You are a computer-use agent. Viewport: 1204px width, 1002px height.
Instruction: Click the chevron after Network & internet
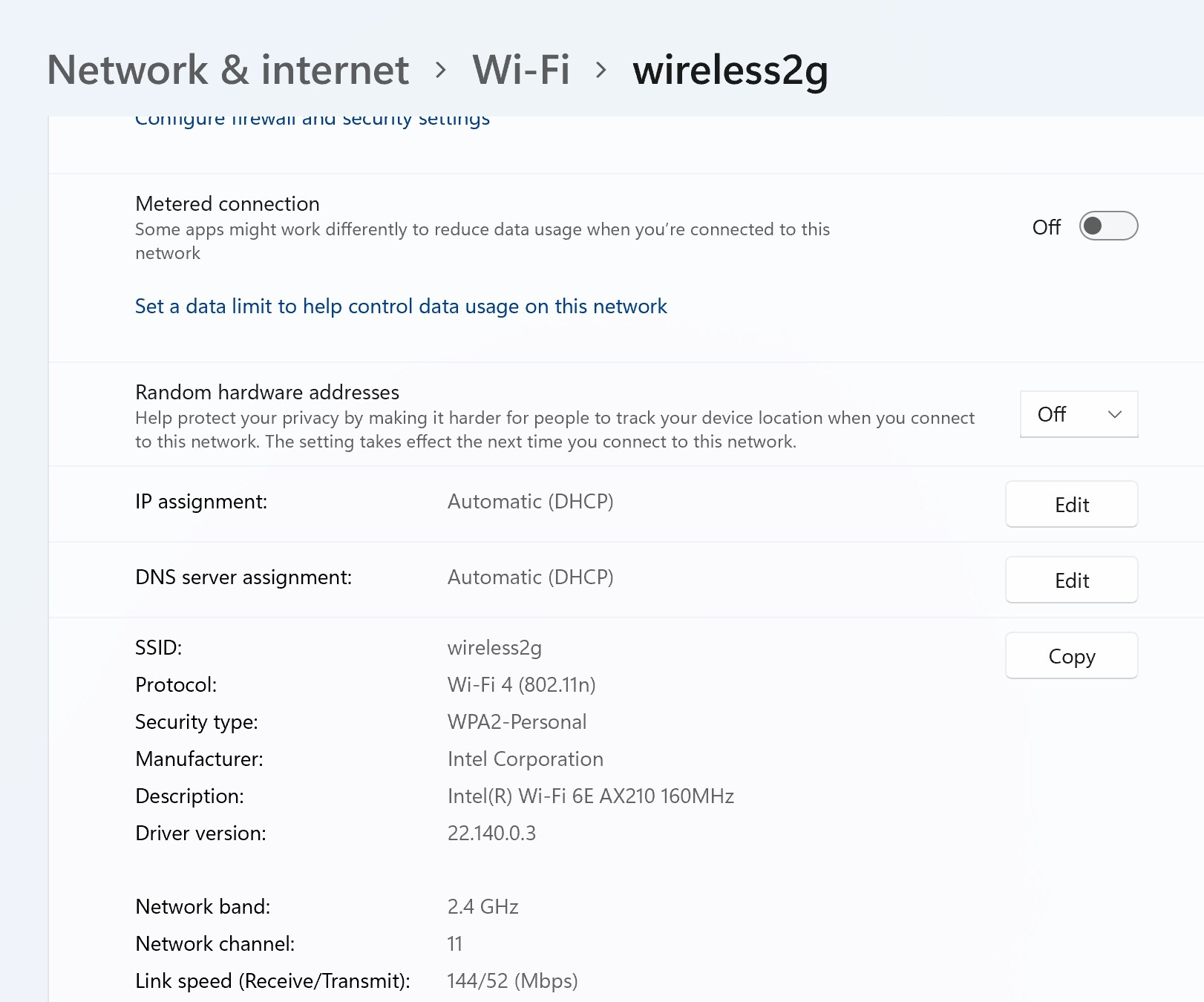click(441, 71)
